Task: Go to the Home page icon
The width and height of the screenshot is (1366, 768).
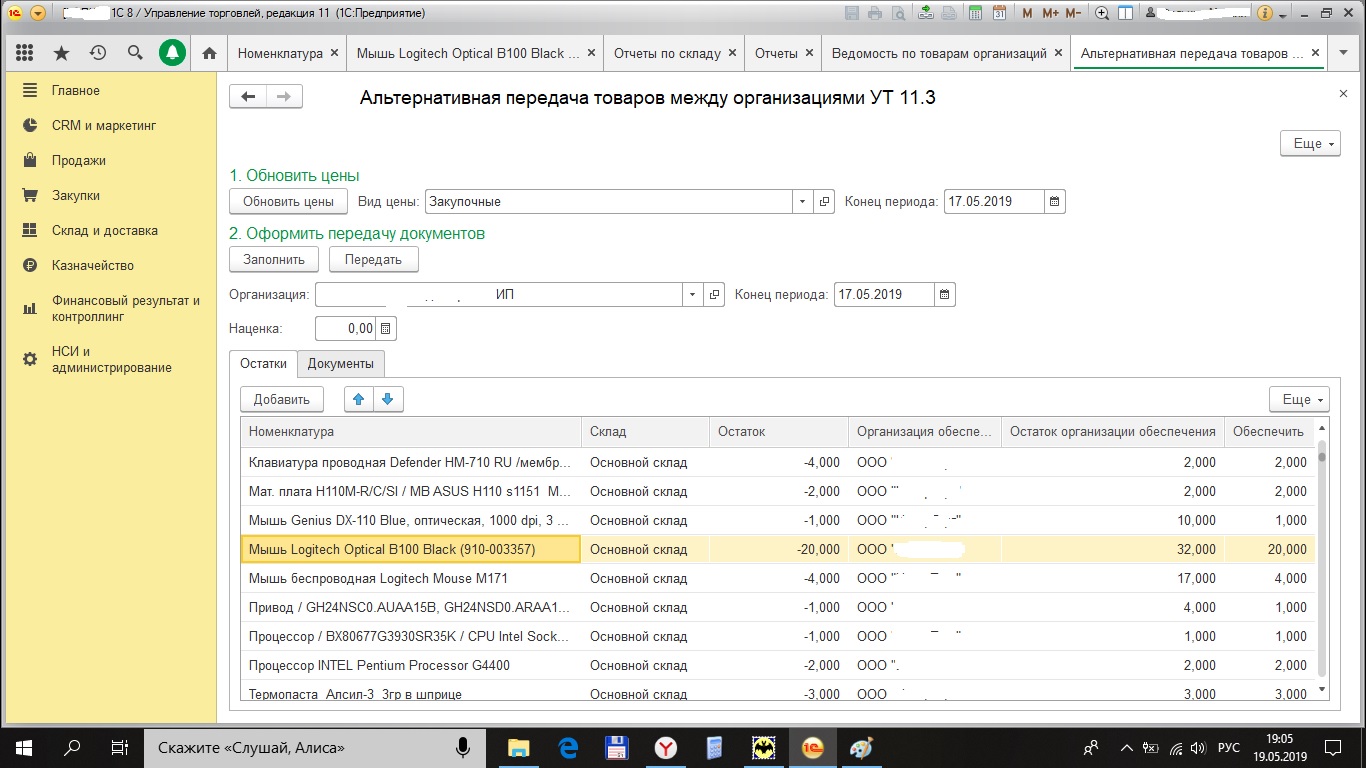Action: click(x=209, y=53)
